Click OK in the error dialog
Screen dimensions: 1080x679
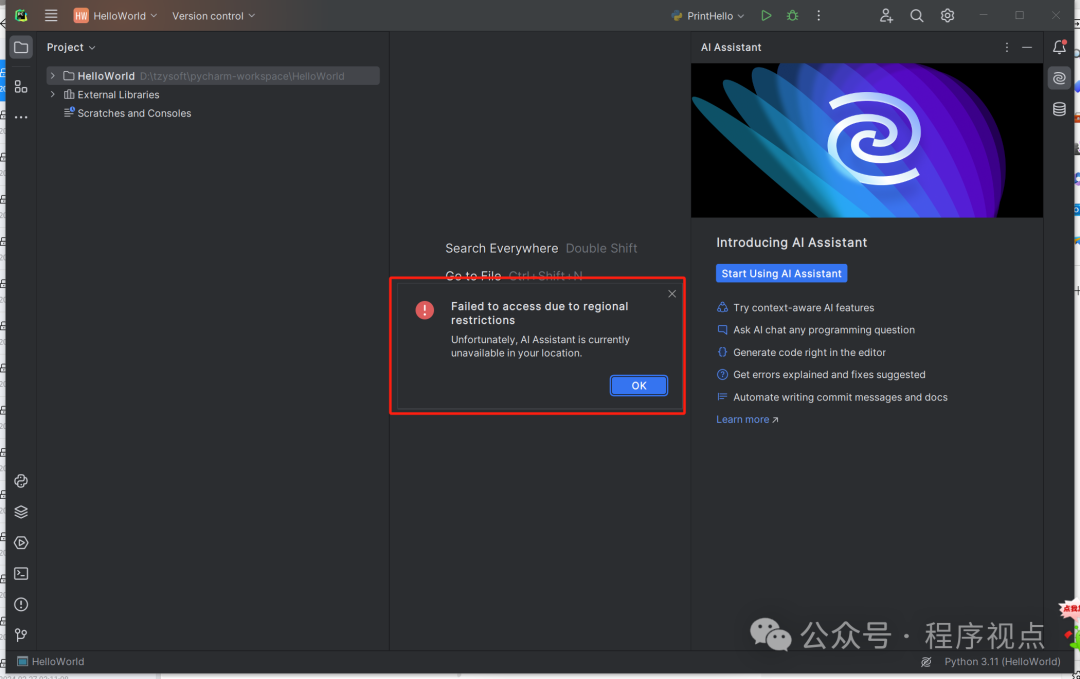638,386
